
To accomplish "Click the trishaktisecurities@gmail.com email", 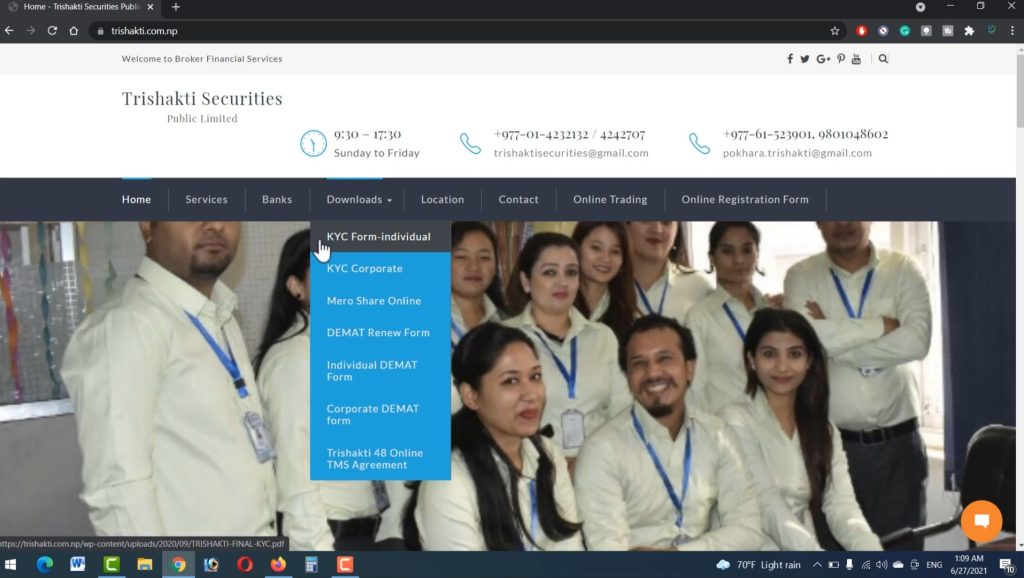I will pos(571,153).
